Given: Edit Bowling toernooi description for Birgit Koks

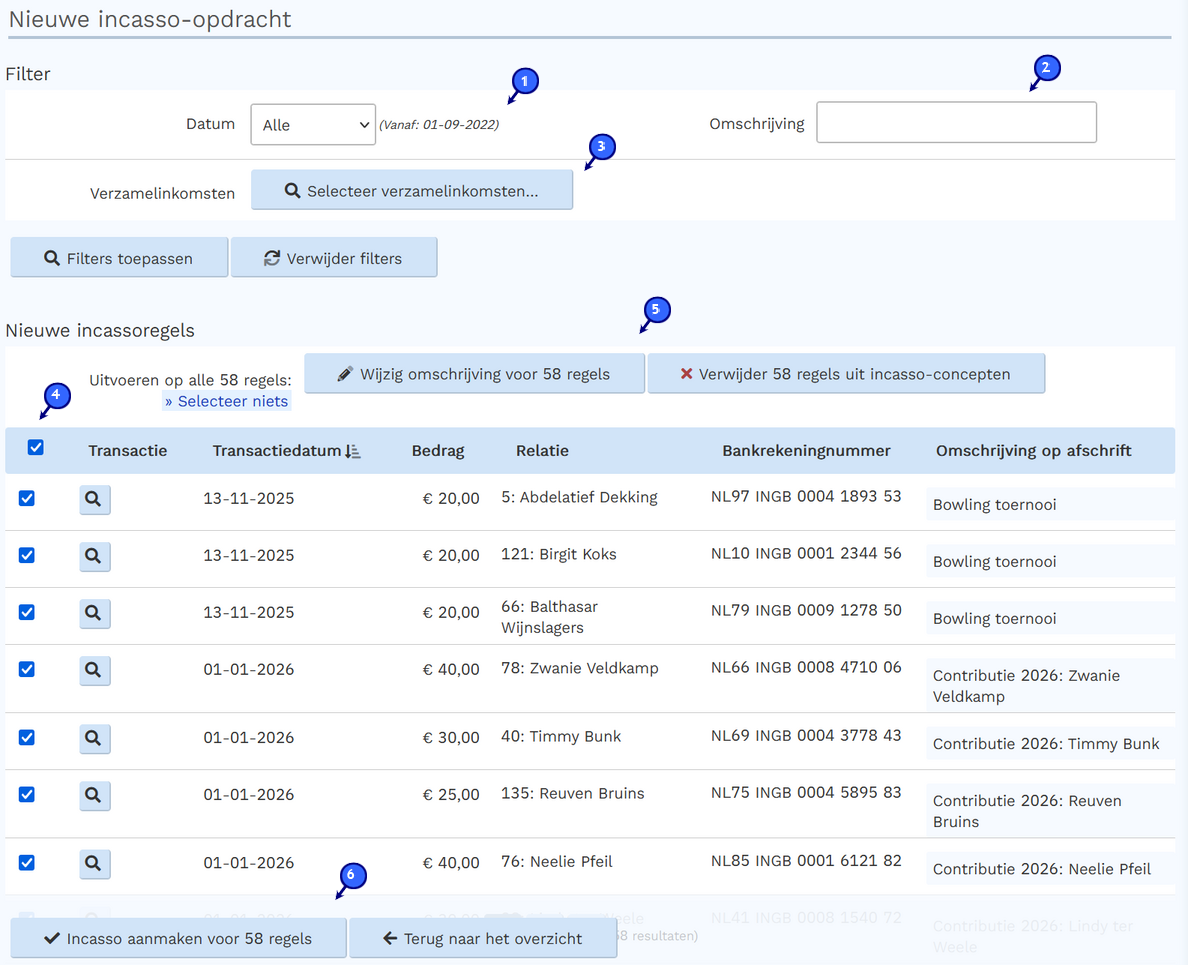Looking at the screenshot, I should [1048, 562].
